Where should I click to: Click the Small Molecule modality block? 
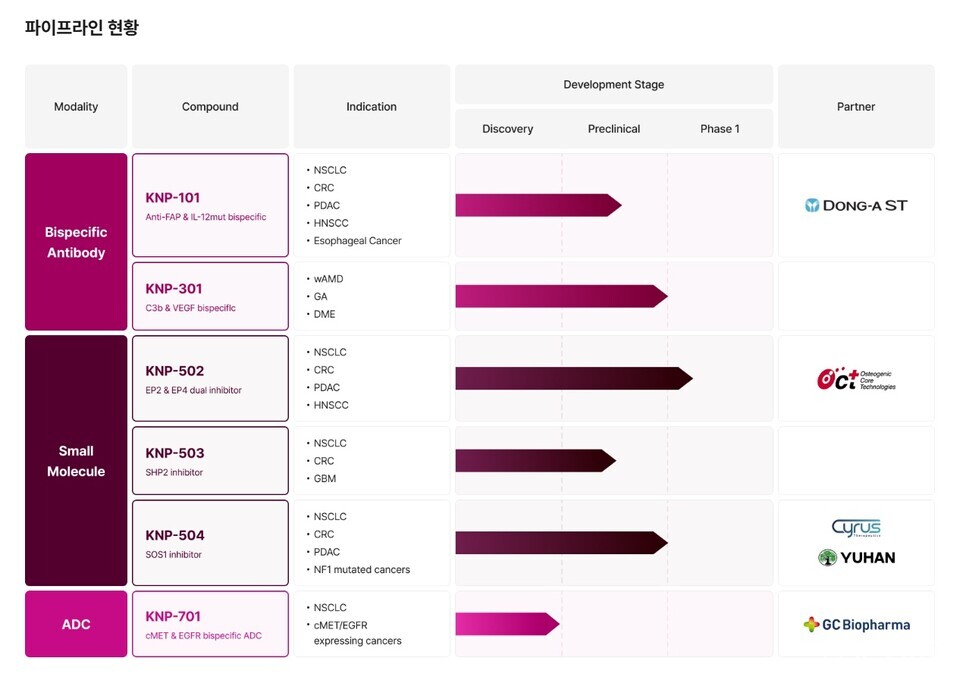[x=76, y=461]
